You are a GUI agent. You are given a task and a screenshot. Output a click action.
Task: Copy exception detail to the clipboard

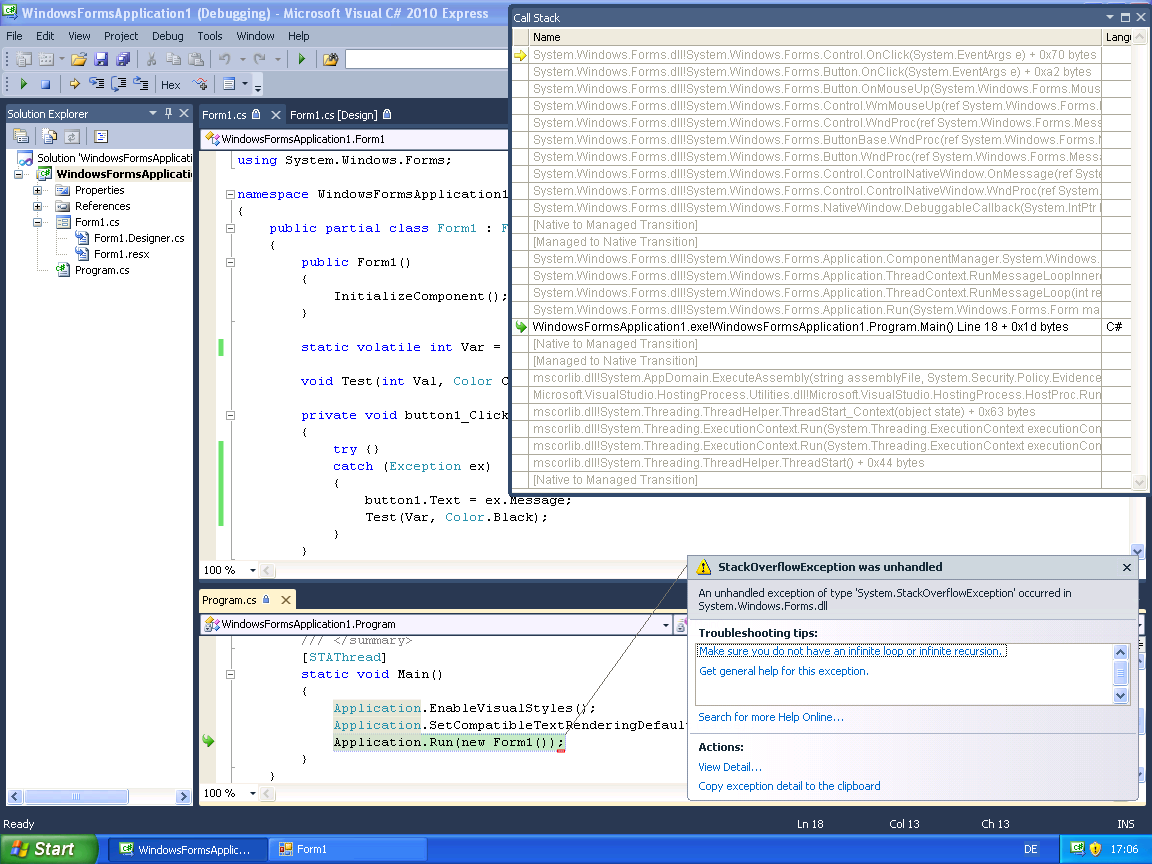(789, 786)
